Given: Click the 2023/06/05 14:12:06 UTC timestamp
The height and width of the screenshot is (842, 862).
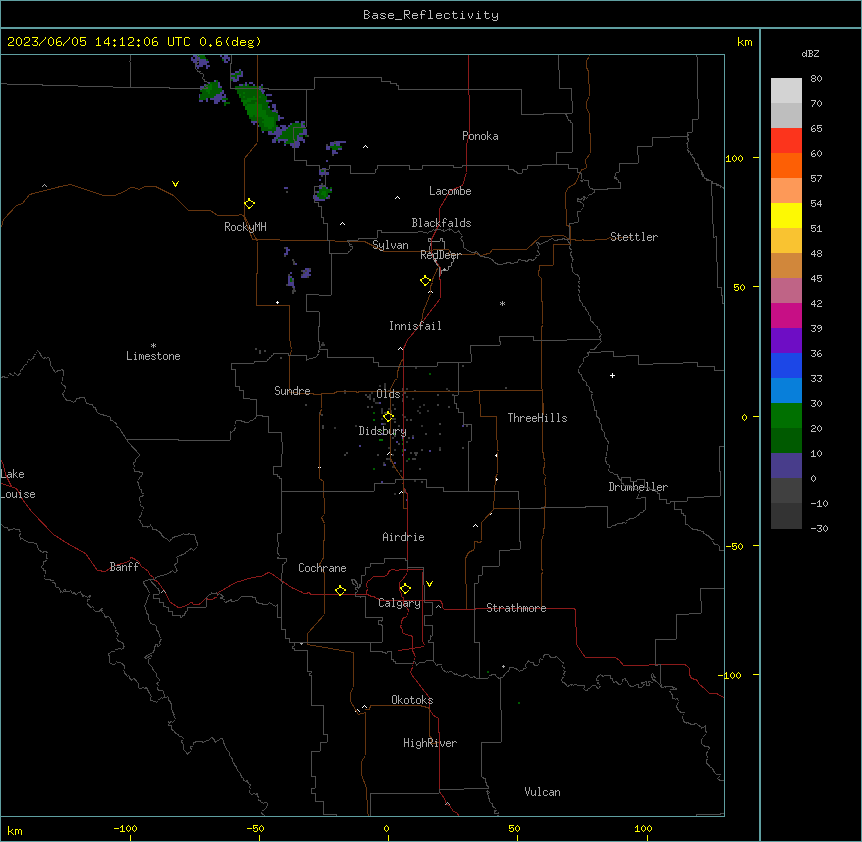Looking at the screenshot, I should tap(99, 42).
